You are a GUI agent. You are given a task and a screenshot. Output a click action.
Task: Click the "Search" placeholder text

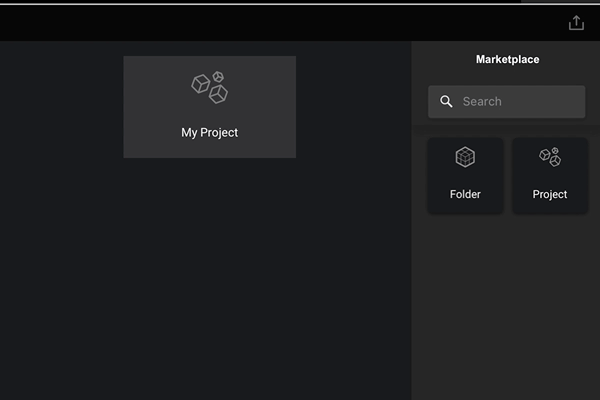[x=482, y=102]
